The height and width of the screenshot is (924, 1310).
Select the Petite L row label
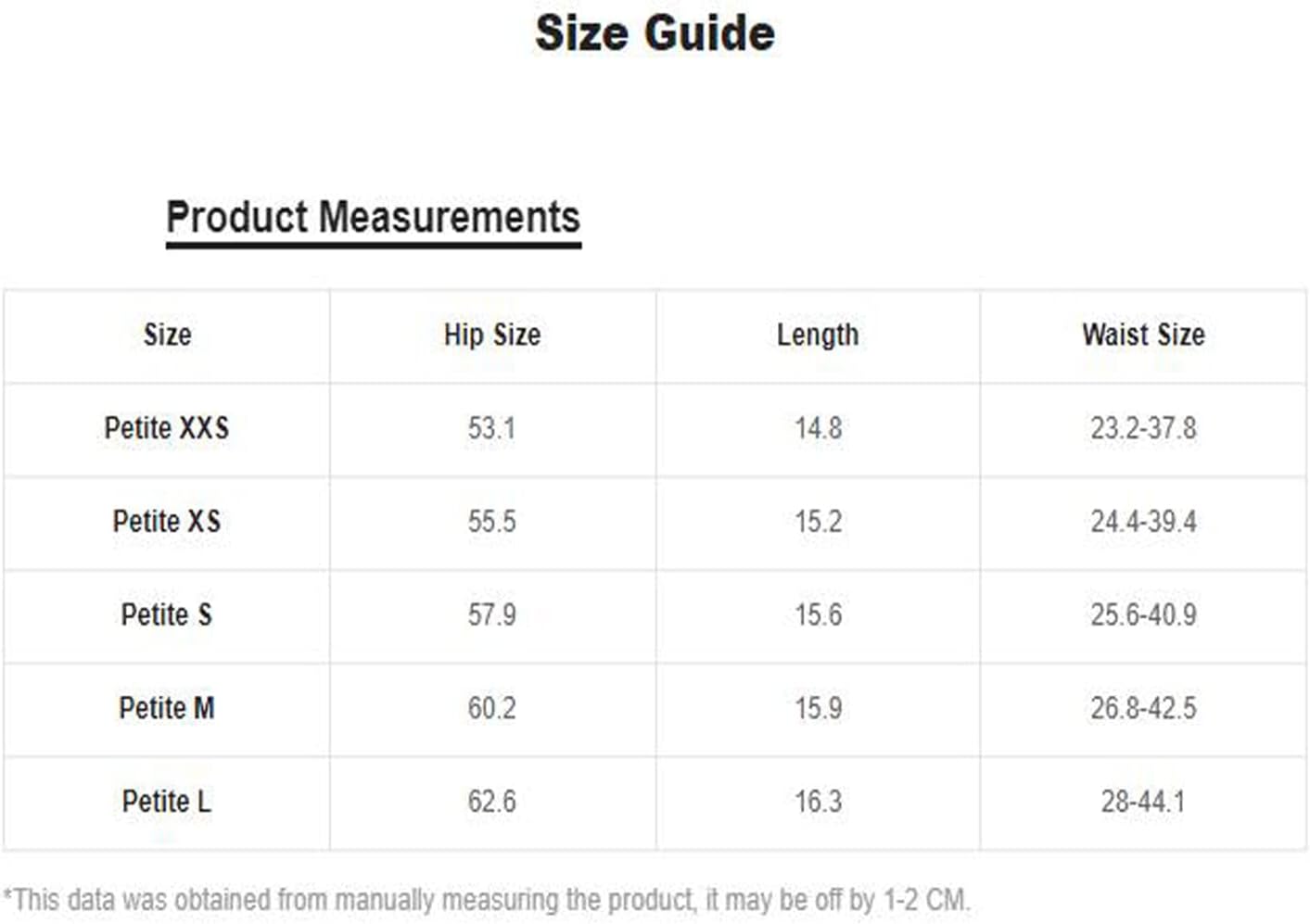pos(167,801)
